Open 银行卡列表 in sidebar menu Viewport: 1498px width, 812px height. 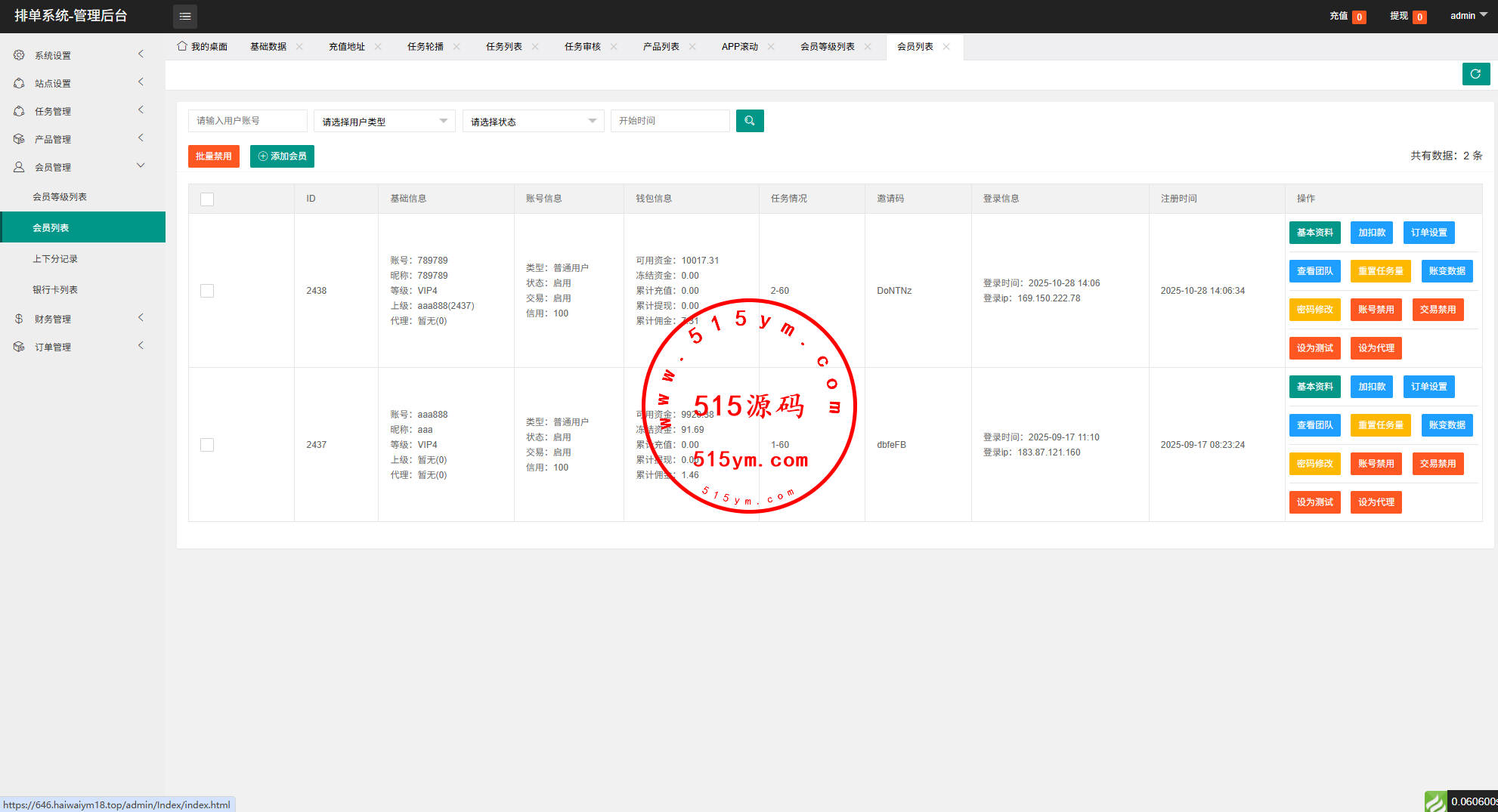(x=55, y=290)
